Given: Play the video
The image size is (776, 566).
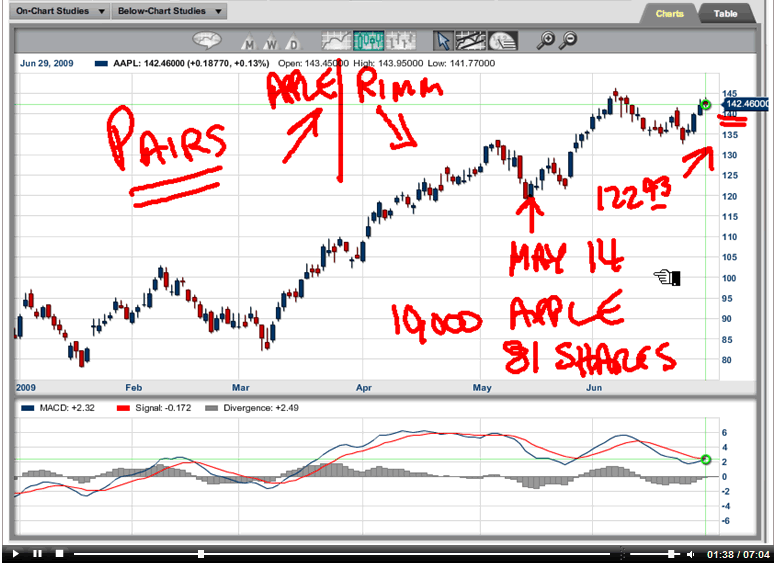Looking at the screenshot, I should coord(15,554).
